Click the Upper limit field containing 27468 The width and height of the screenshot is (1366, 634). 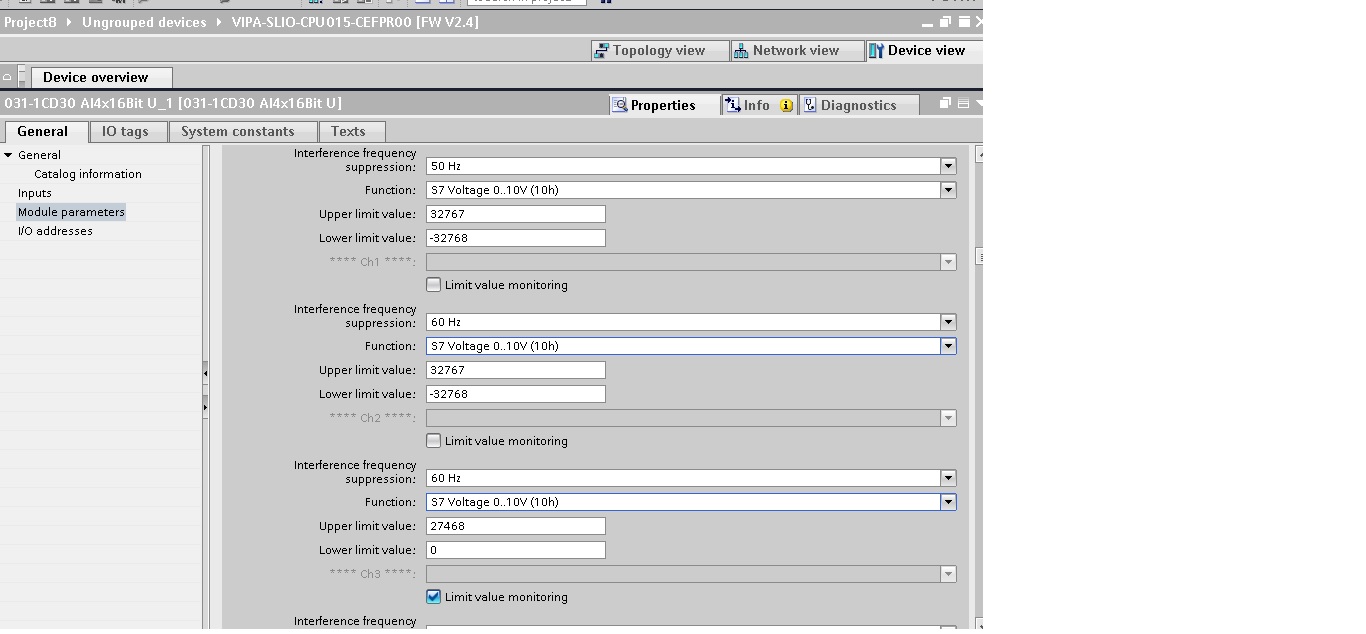pyautogui.click(x=516, y=526)
